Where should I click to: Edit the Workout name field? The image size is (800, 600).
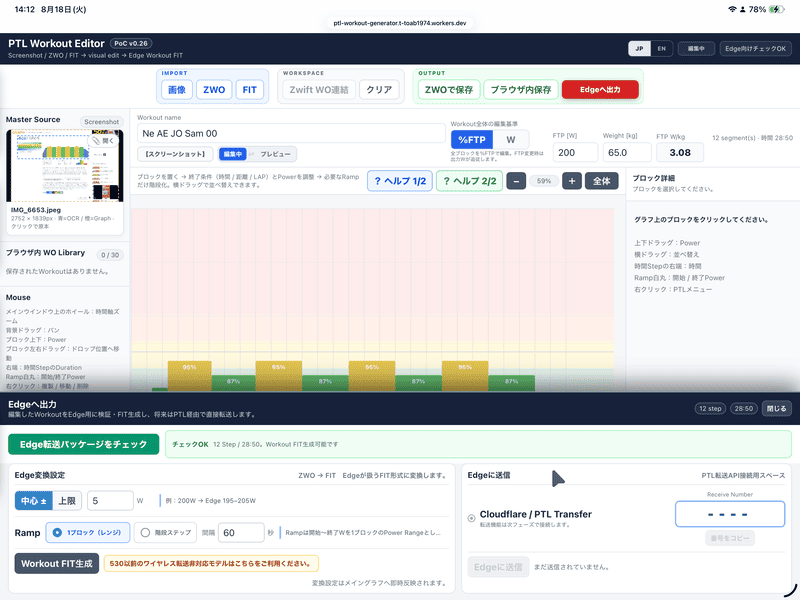click(291, 134)
